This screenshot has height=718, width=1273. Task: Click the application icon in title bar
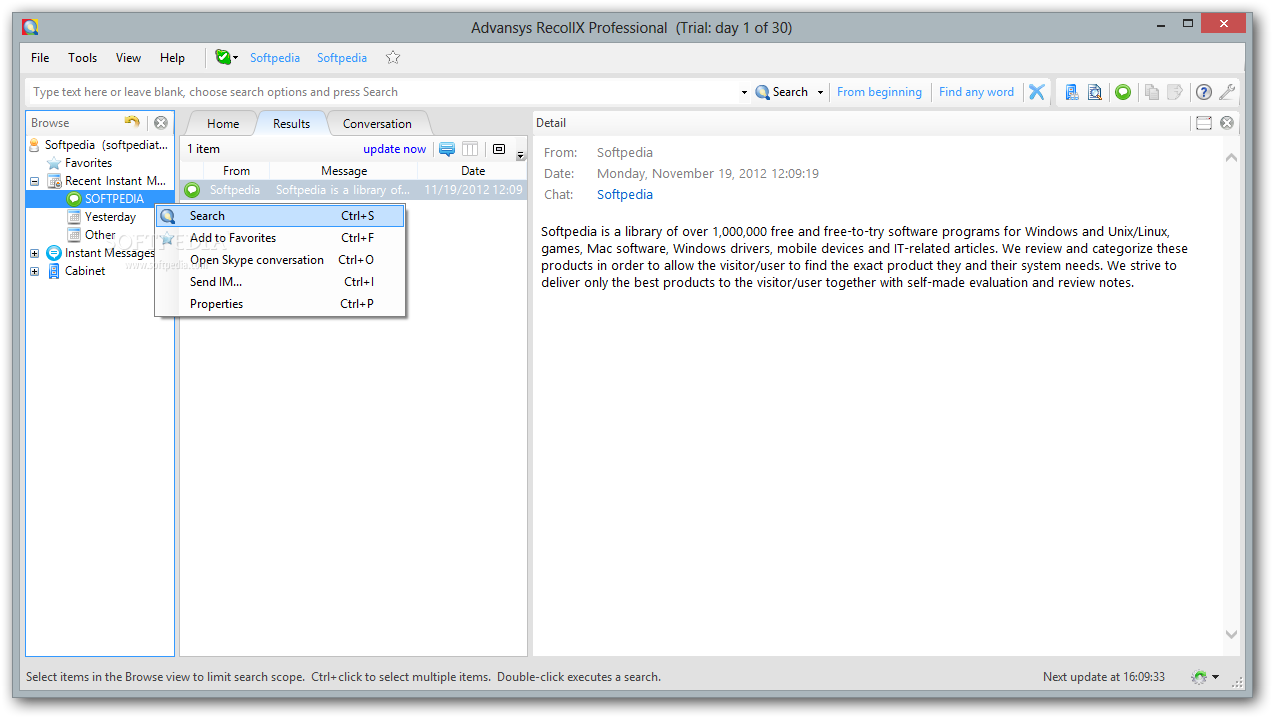[30, 27]
